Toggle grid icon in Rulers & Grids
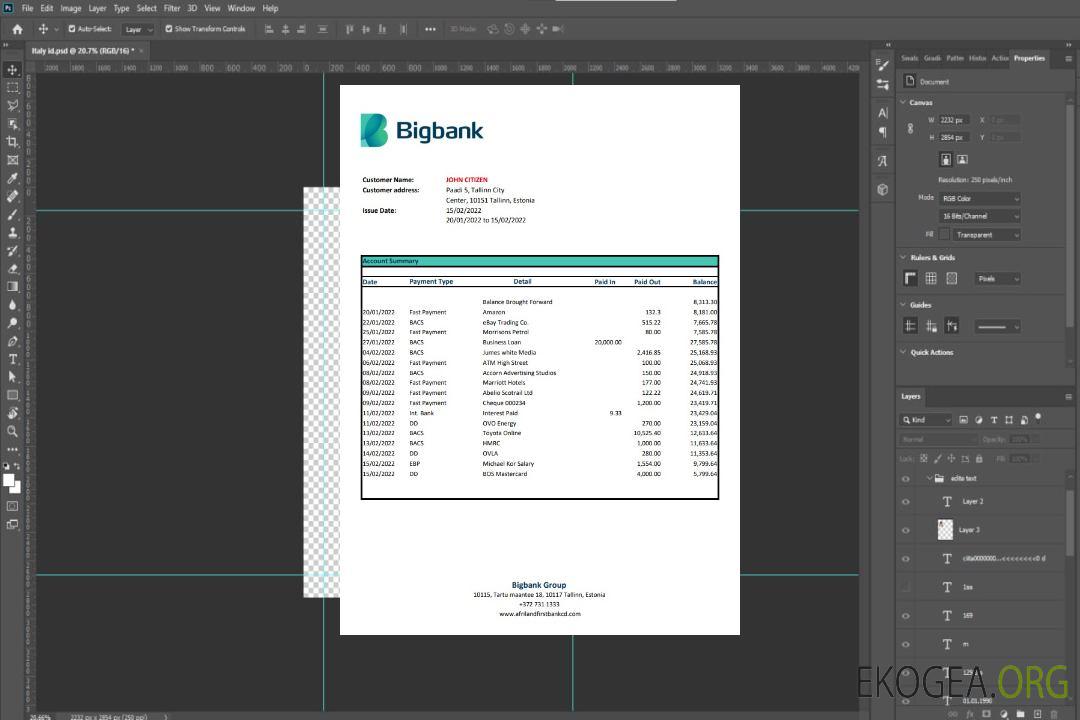The width and height of the screenshot is (1080, 720). point(931,278)
